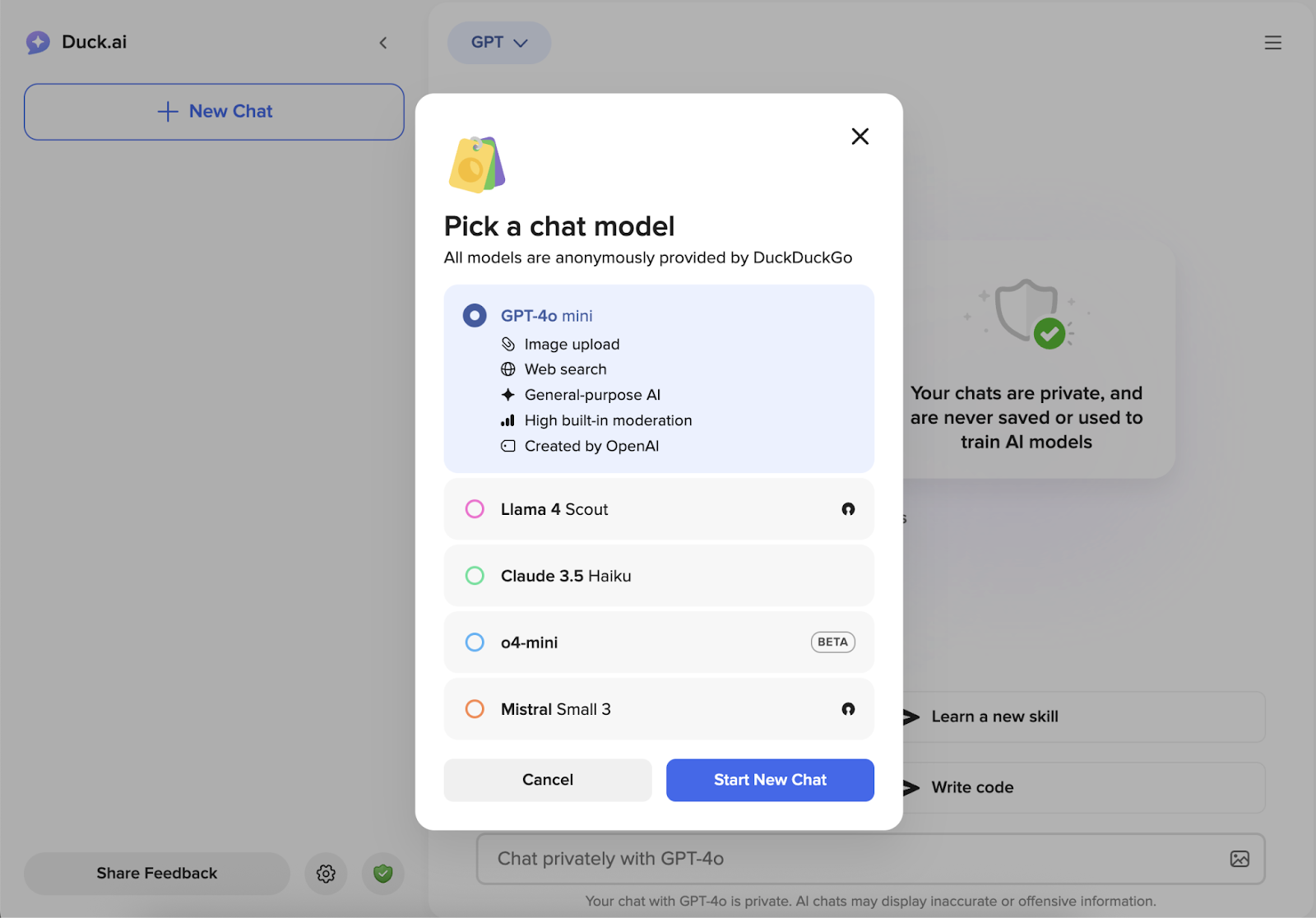Click the green privacy shield icon
This screenshot has width=1316, height=918.
pyautogui.click(x=383, y=874)
